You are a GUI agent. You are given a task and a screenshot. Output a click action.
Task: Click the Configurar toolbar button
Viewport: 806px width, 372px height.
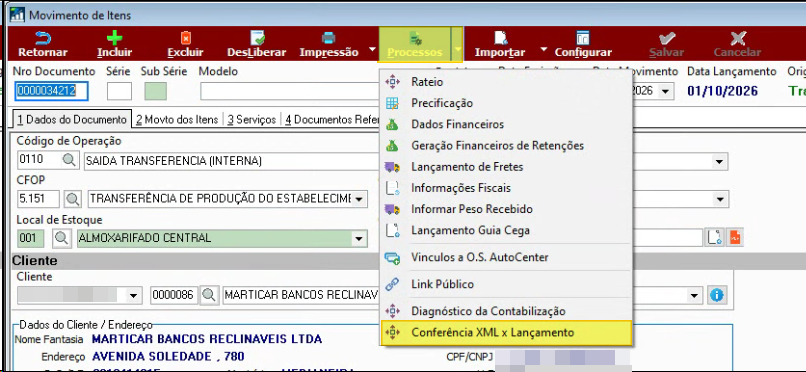(583, 44)
